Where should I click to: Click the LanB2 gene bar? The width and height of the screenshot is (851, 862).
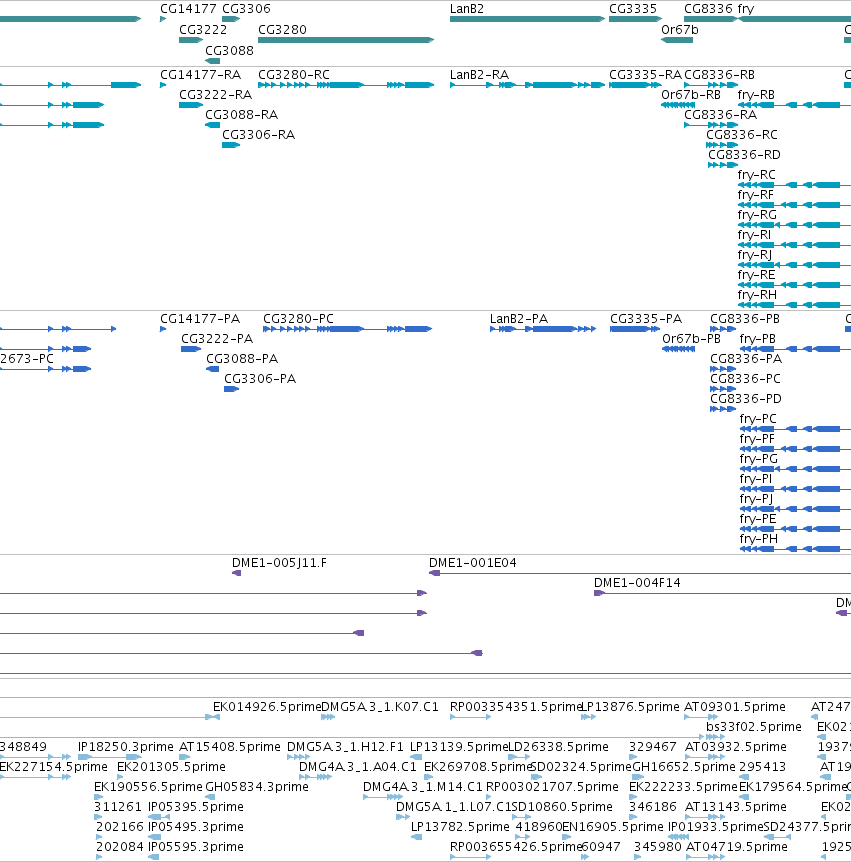point(527,19)
